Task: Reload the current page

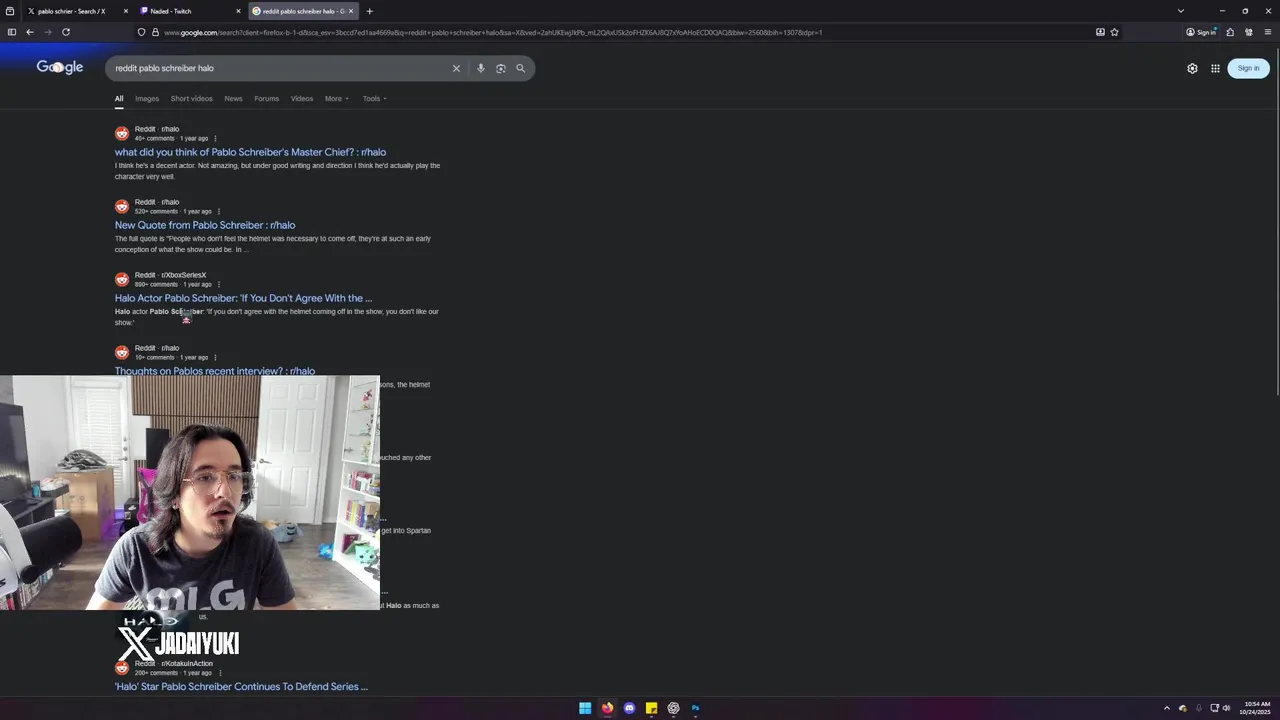Action: [x=66, y=32]
